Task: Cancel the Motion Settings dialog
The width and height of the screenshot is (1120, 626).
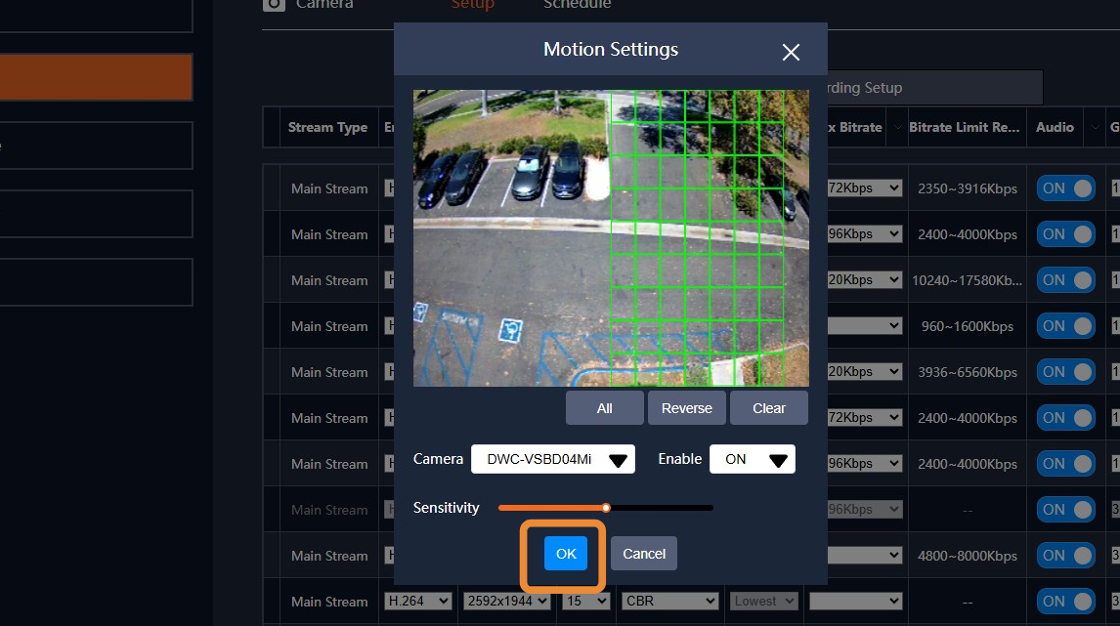Action: (x=644, y=554)
